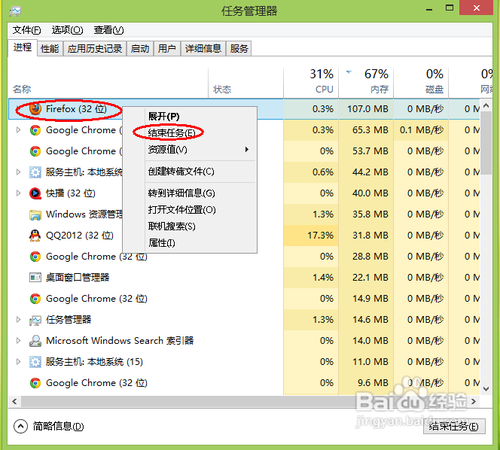This screenshot has width=500, height=450.
Task: Expand the 44.2 MB 服务主机 group
Action: click(x=18, y=172)
